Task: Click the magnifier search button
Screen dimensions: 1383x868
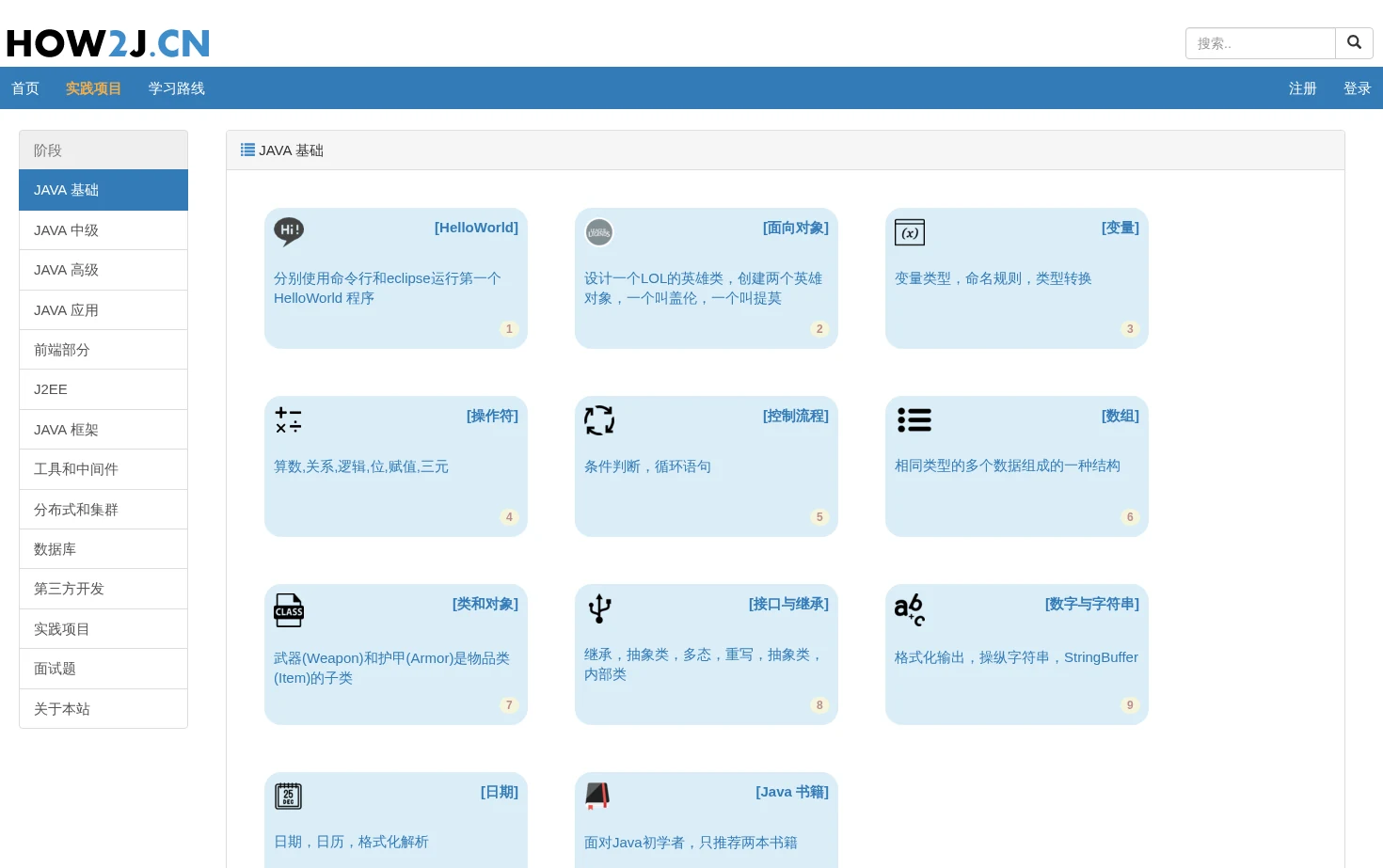Action: [1355, 43]
